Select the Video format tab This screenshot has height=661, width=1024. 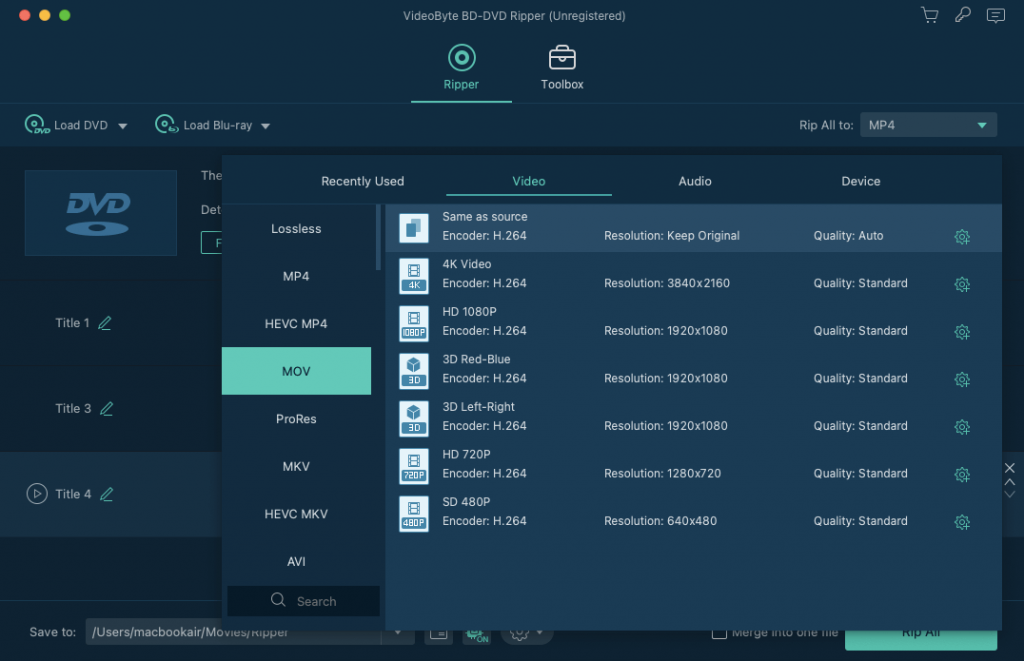tap(528, 181)
